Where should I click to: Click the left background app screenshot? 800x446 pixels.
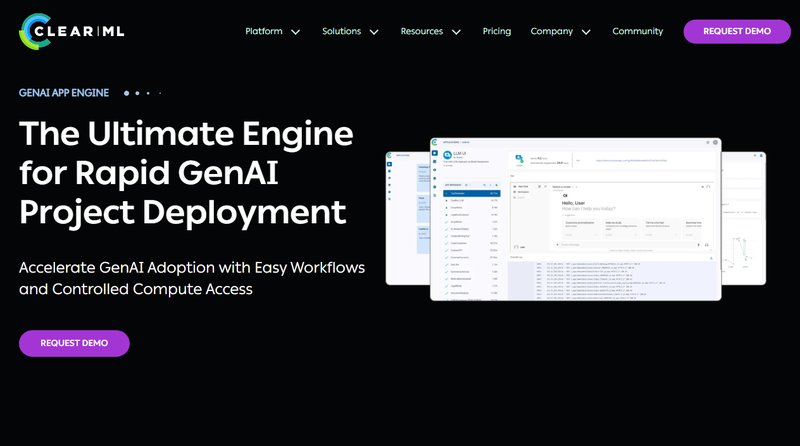coord(407,215)
